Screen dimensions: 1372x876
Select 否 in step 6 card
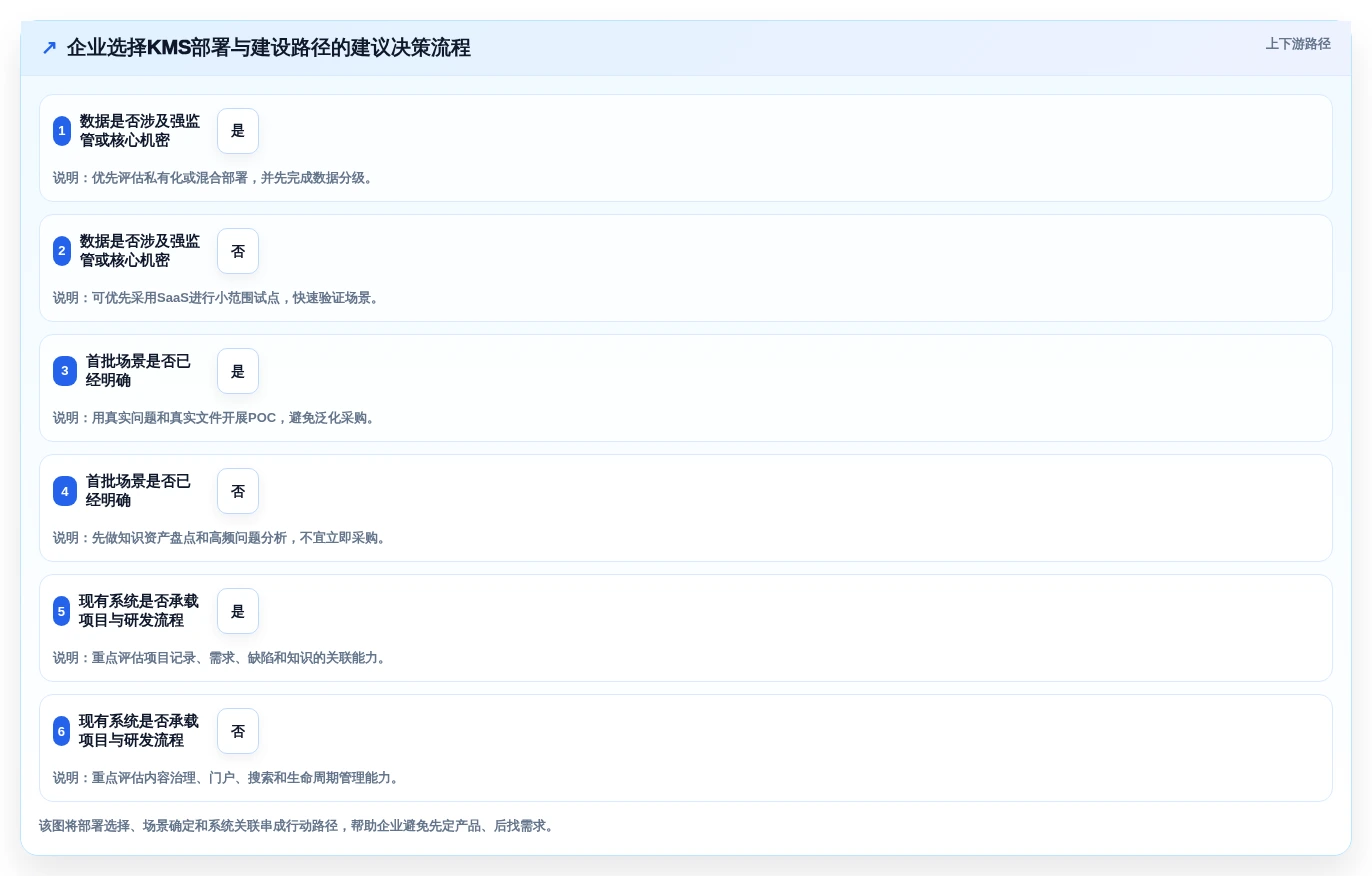click(238, 731)
